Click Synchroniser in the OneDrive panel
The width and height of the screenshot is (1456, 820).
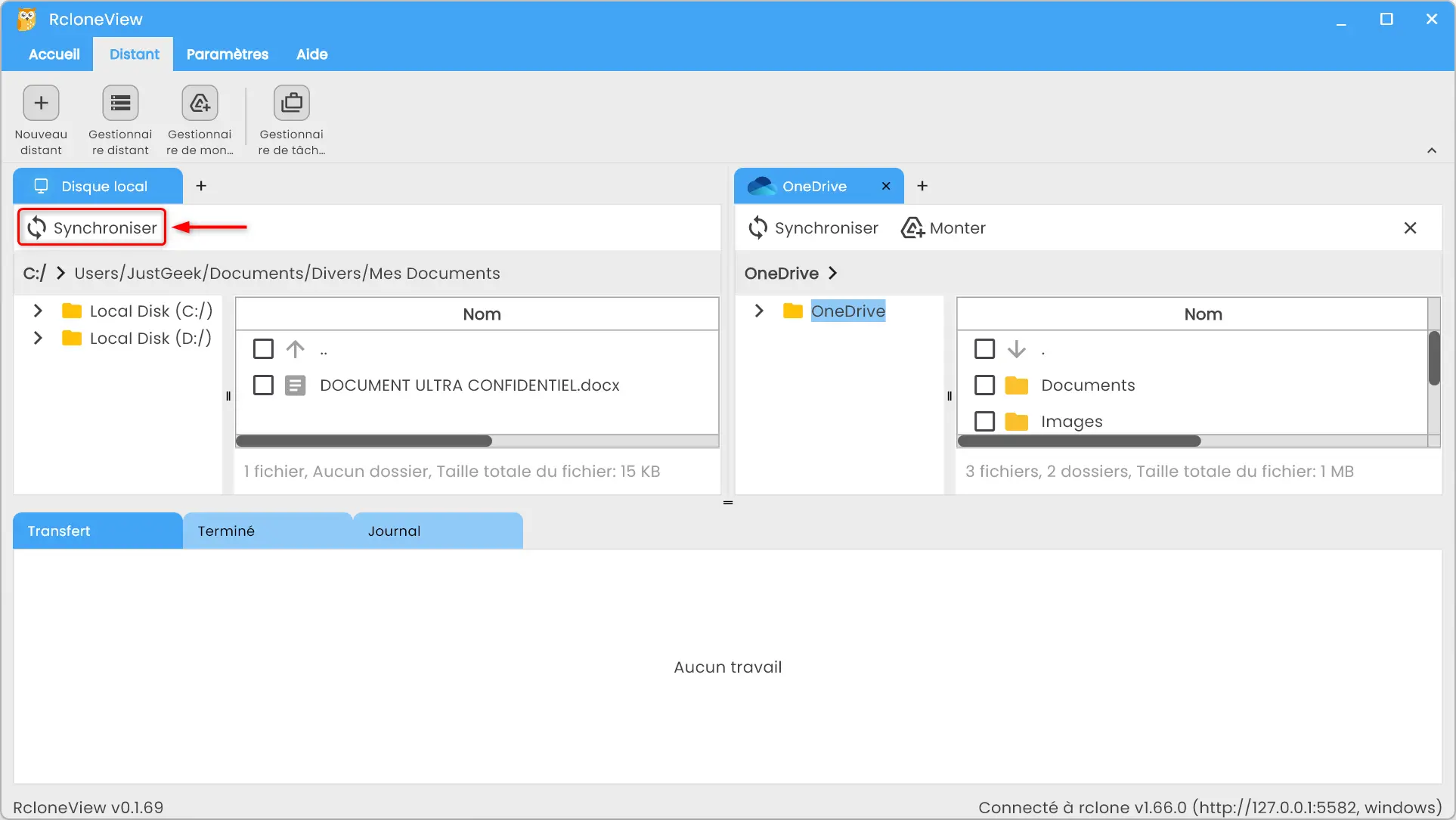(x=813, y=227)
